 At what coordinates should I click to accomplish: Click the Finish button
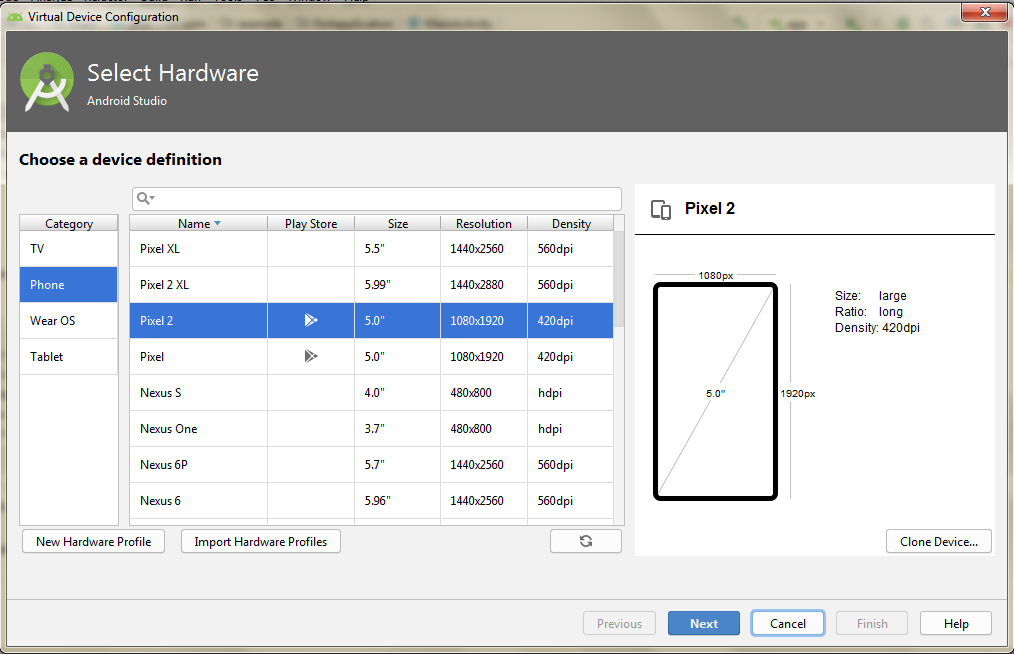(x=872, y=624)
